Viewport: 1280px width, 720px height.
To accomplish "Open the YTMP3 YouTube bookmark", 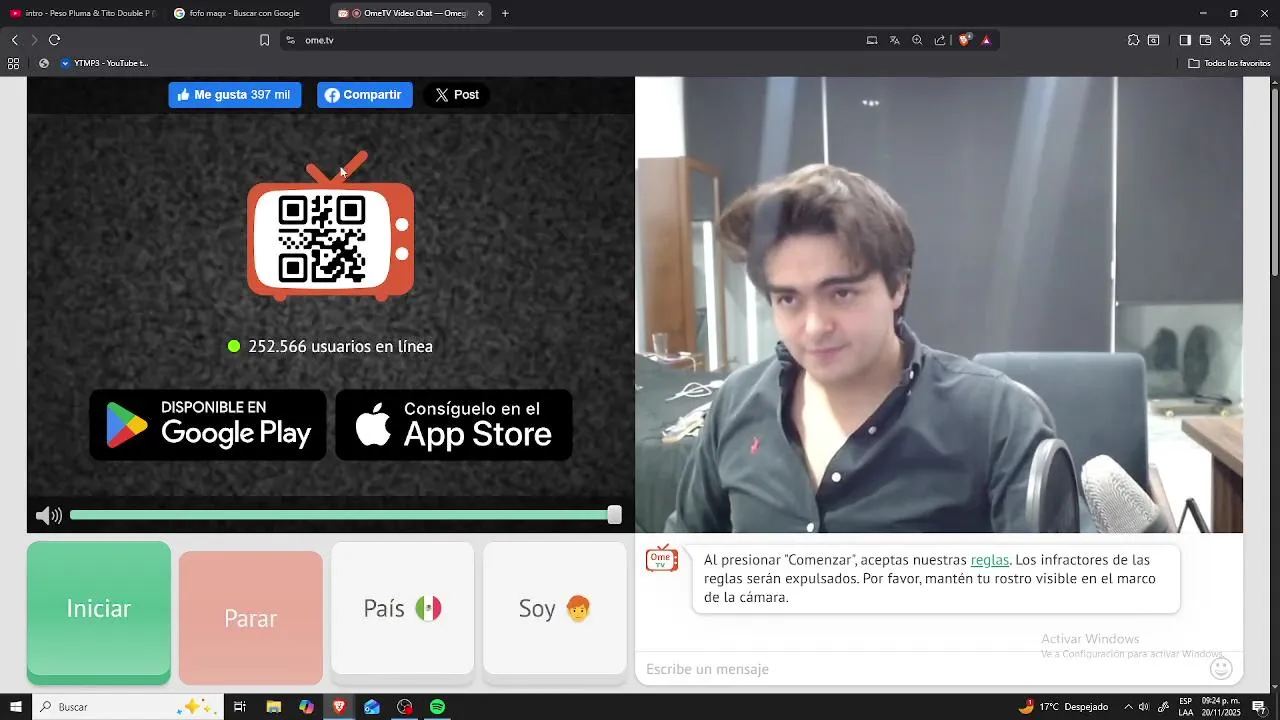I will coord(105,63).
